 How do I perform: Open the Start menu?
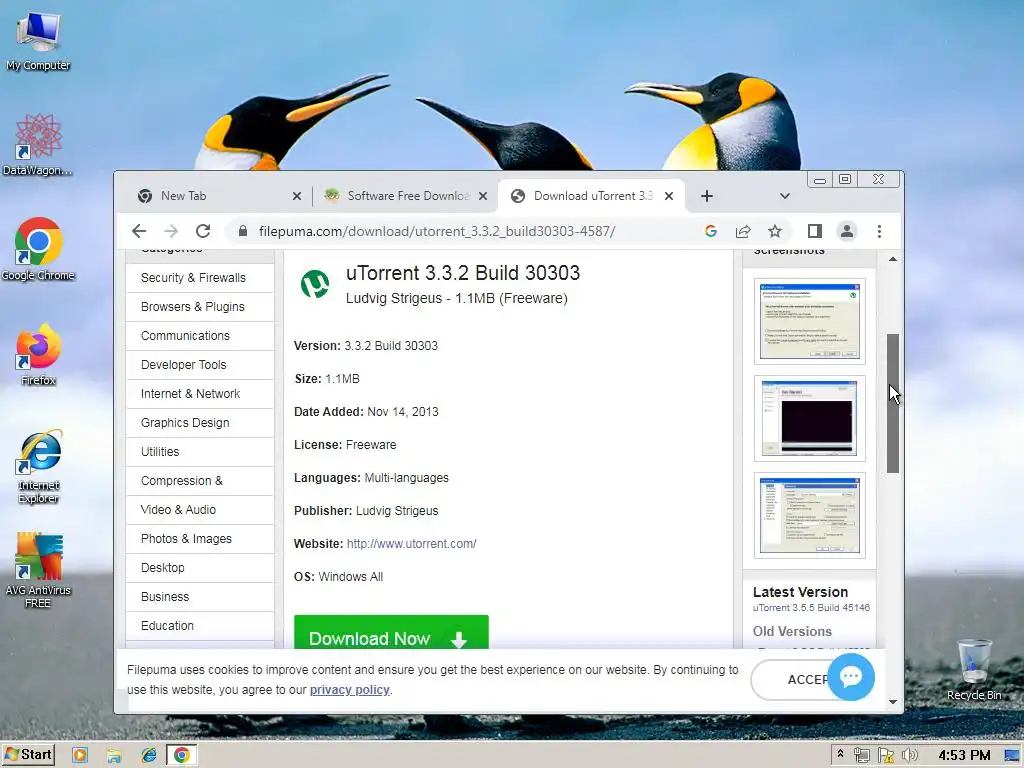click(x=28, y=755)
